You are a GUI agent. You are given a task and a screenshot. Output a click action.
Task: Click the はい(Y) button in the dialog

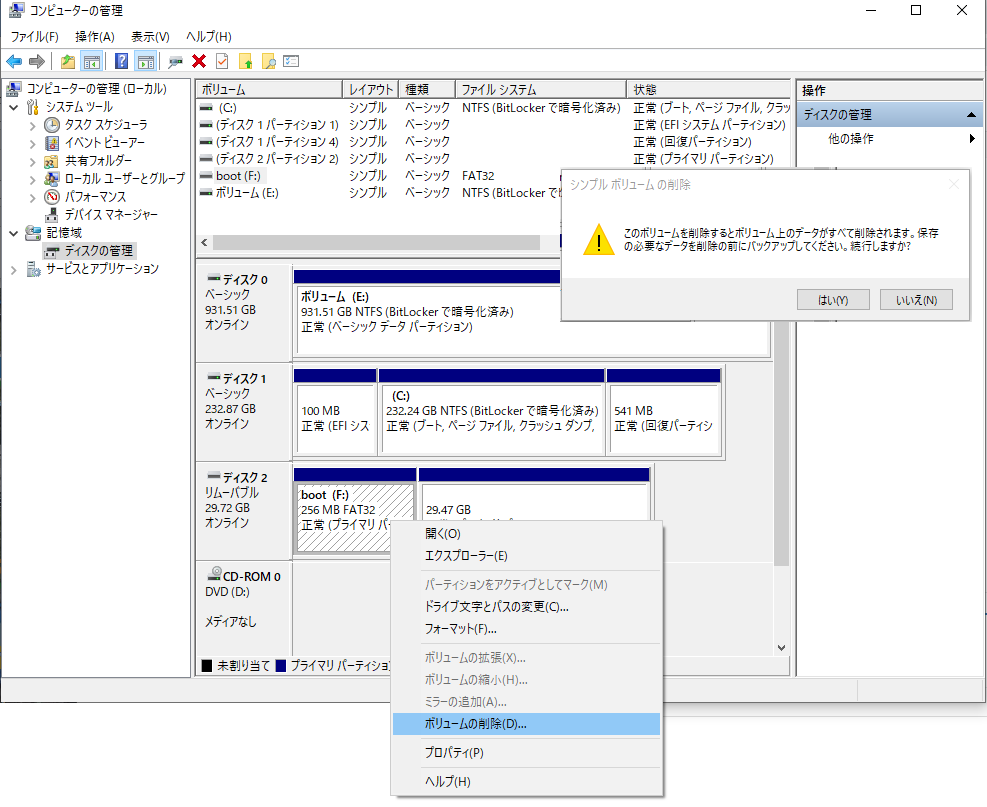833,300
